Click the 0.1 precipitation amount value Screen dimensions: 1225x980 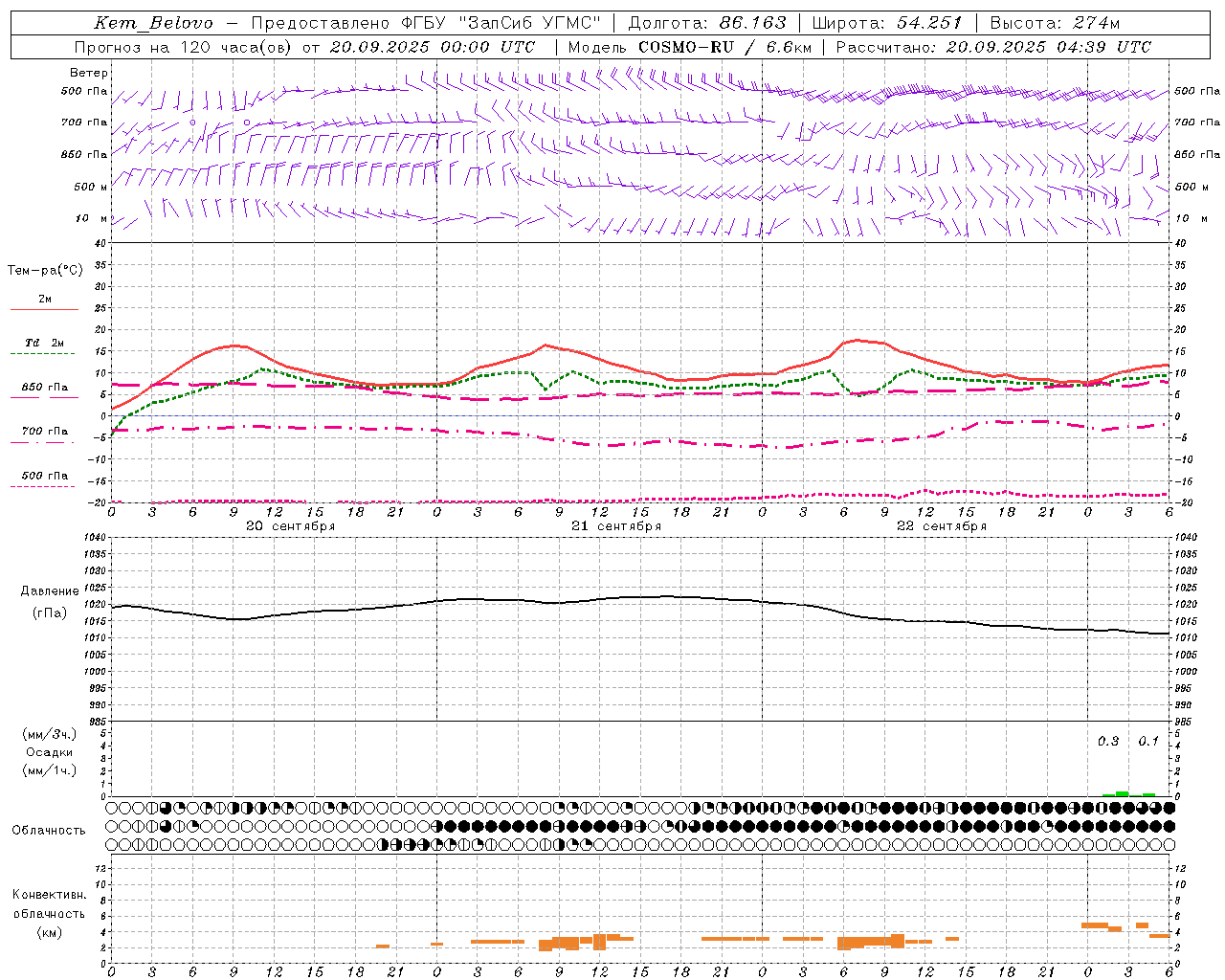[1148, 742]
